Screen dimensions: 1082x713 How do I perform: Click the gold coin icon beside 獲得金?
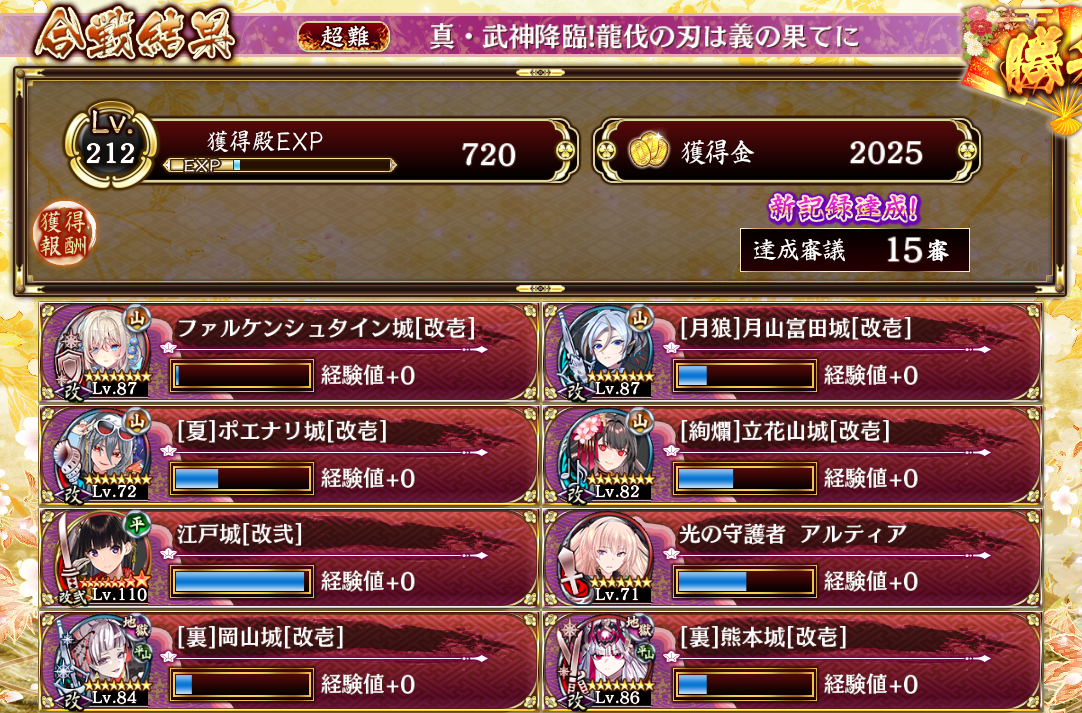pos(648,151)
